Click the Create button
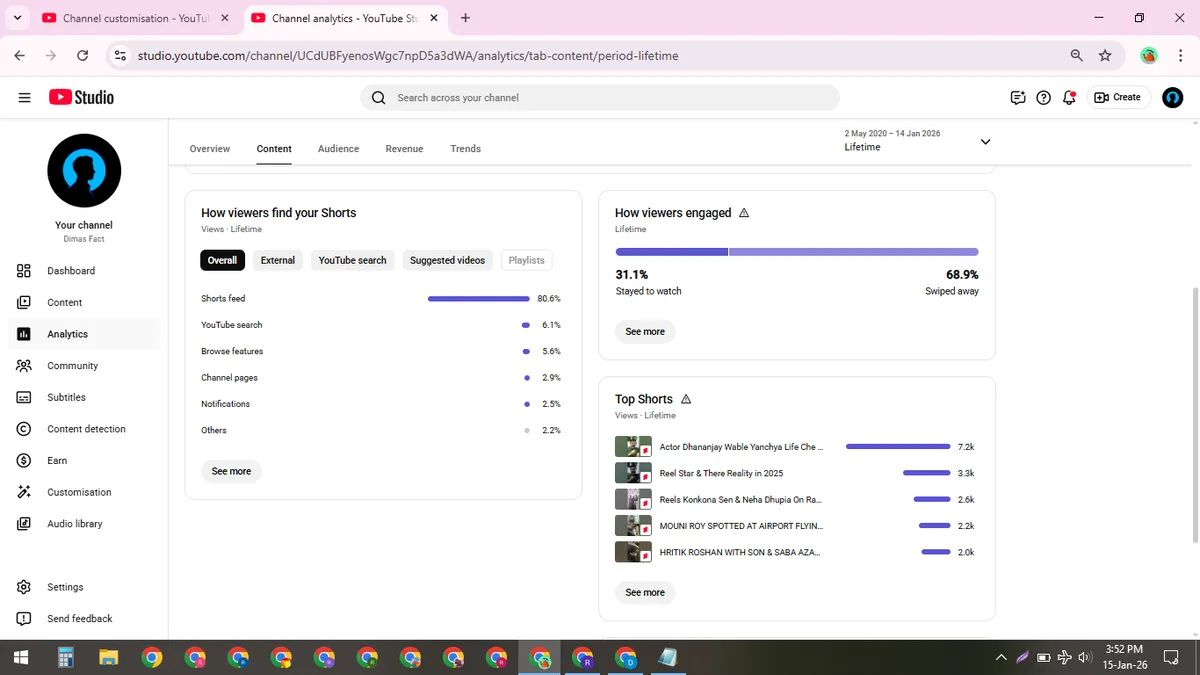1200x675 pixels. pyautogui.click(x=1117, y=97)
